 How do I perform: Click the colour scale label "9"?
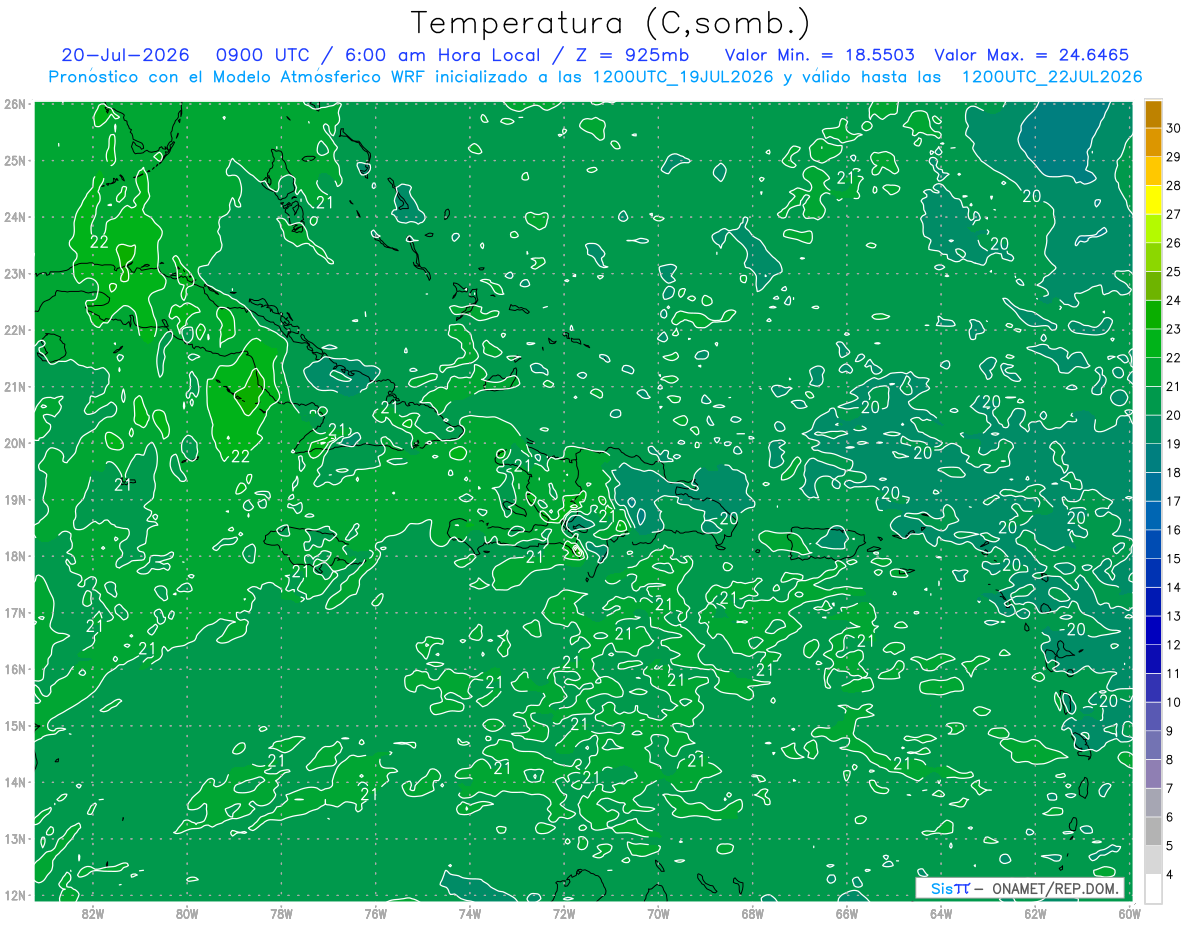coord(1170,732)
